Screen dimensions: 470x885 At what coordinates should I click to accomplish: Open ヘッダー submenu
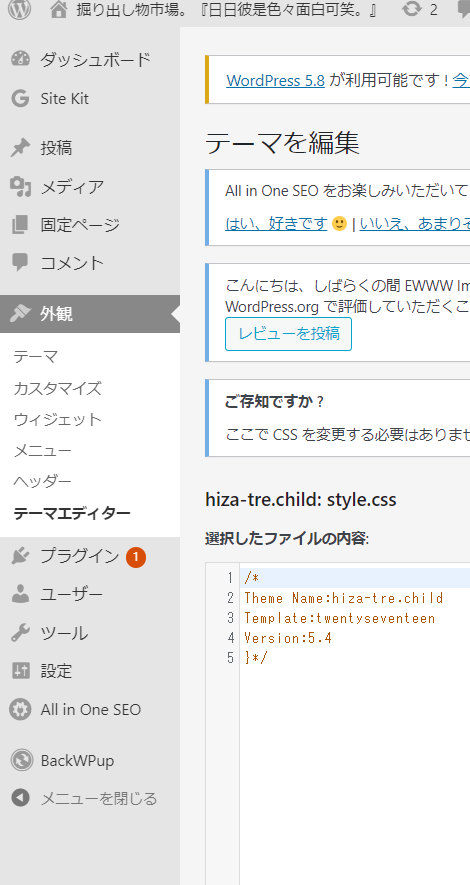click(x=43, y=481)
